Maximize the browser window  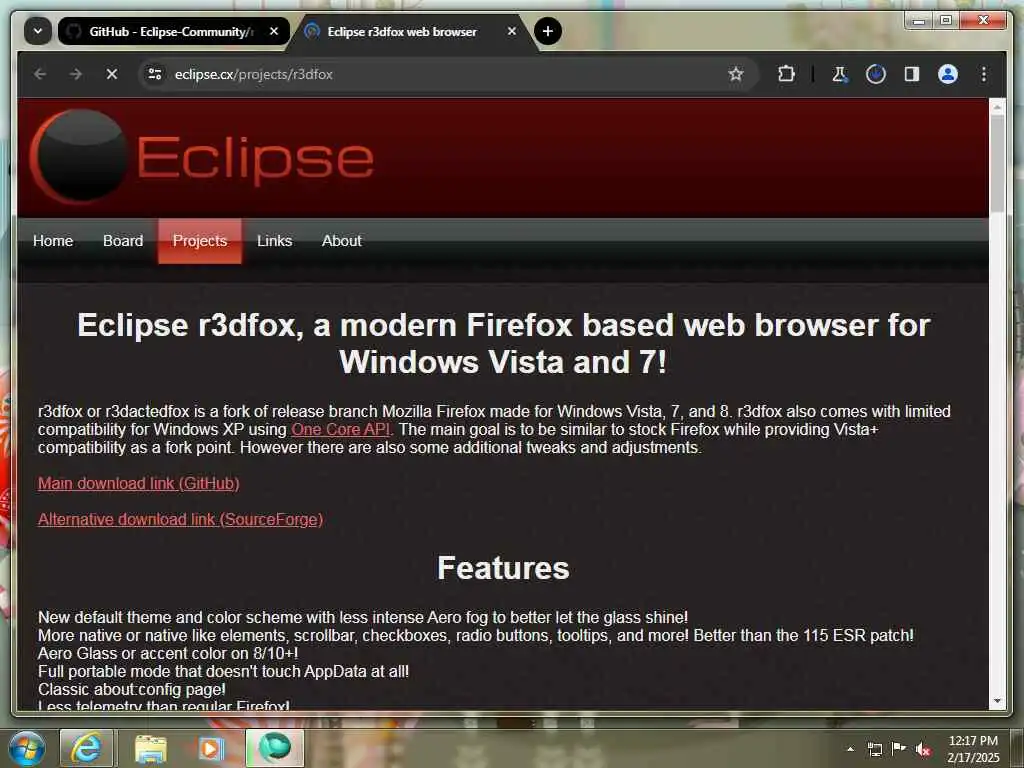point(946,21)
